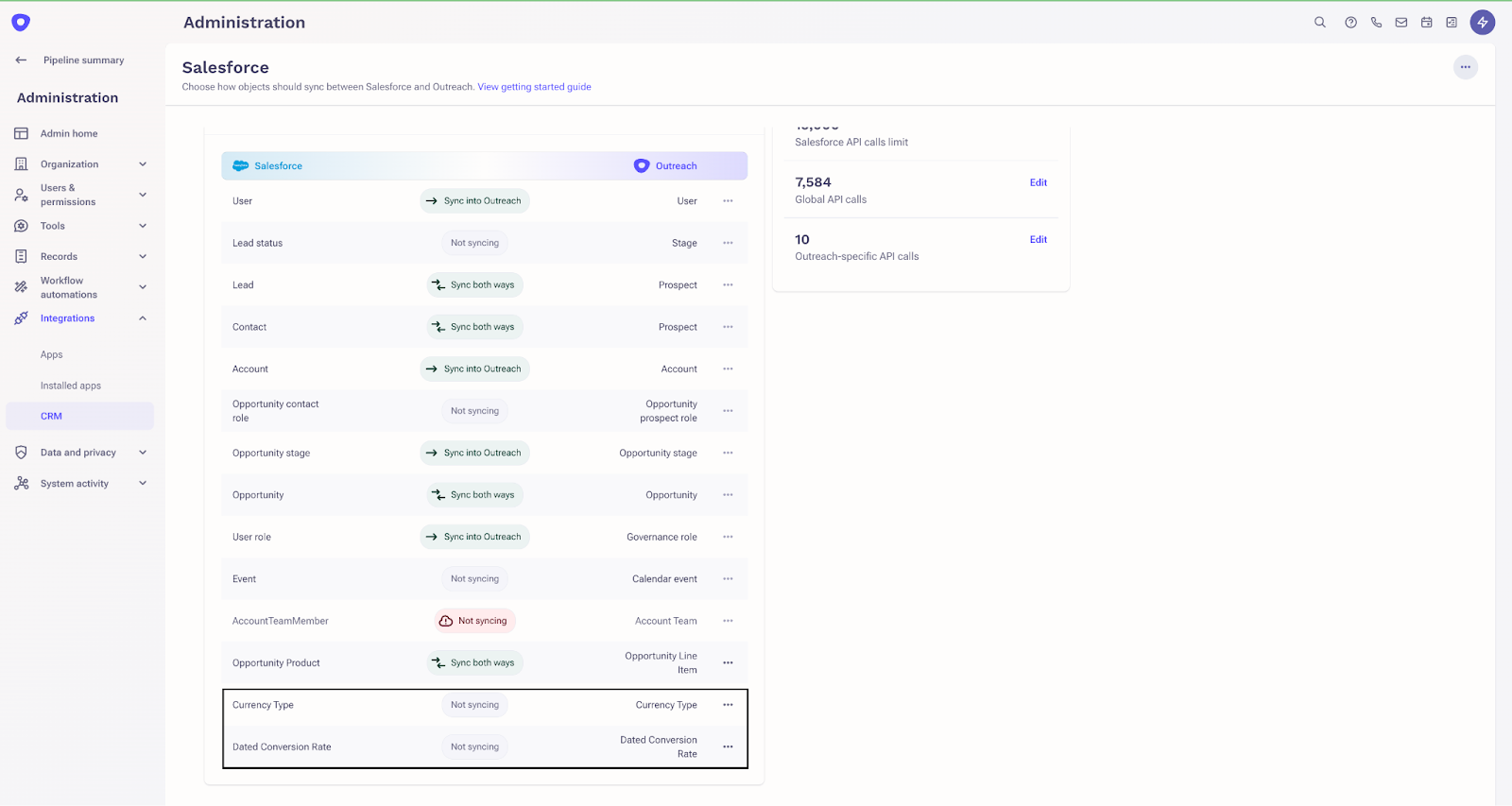1512x806 pixels.
Task: Click Sync into Outreach badge for User
Action: [x=474, y=201]
